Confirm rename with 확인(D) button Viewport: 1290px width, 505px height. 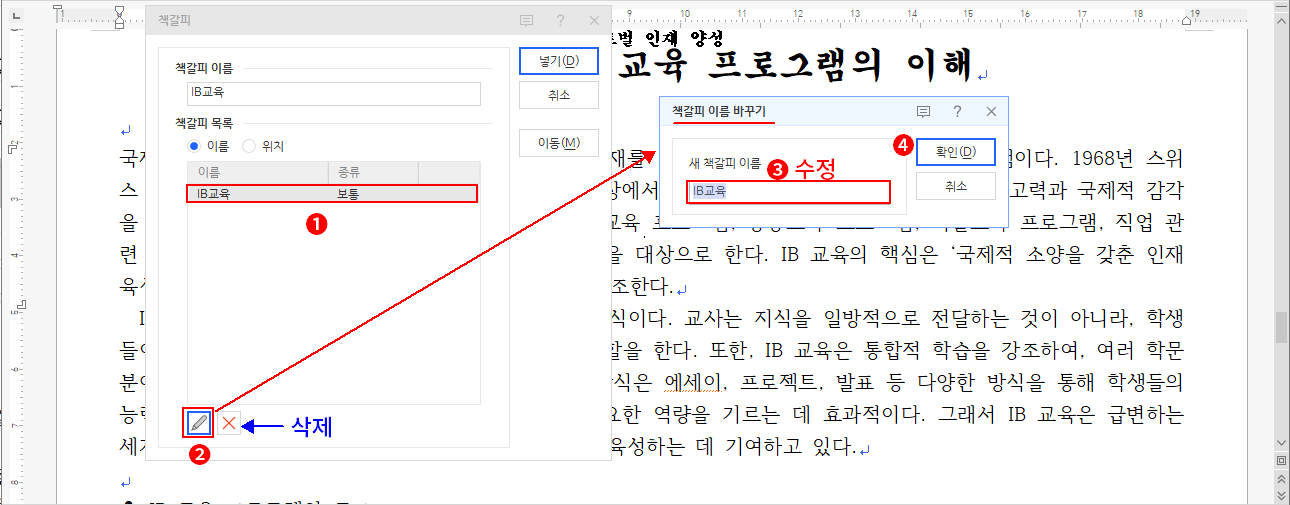coord(956,152)
